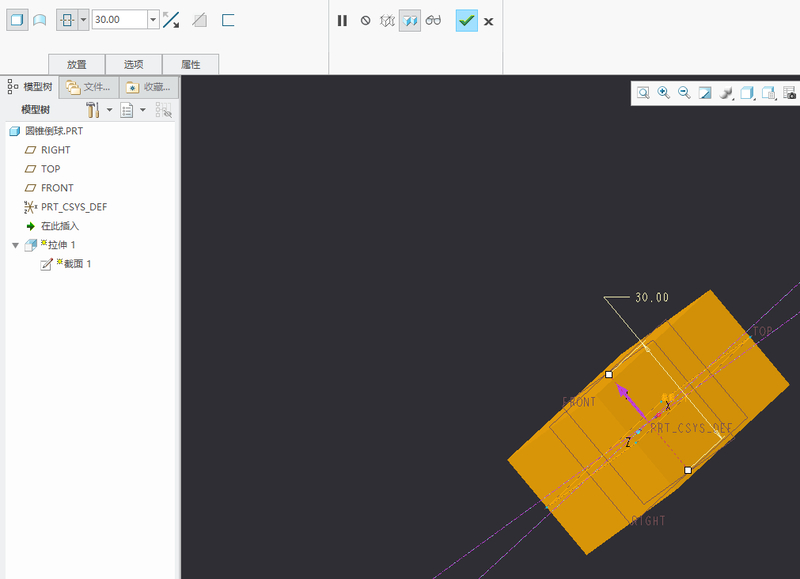Pause the extrude tool
The width and height of the screenshot is (800, 579).
pos(342,20)
